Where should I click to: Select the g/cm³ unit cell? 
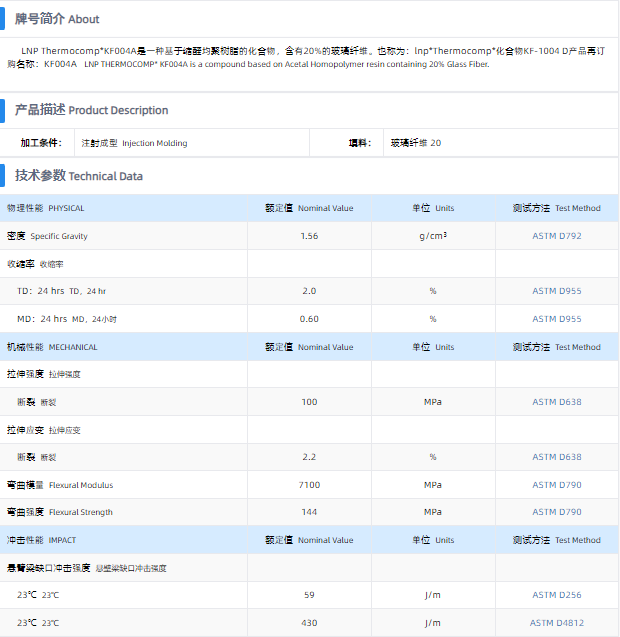tap(433, 236)
